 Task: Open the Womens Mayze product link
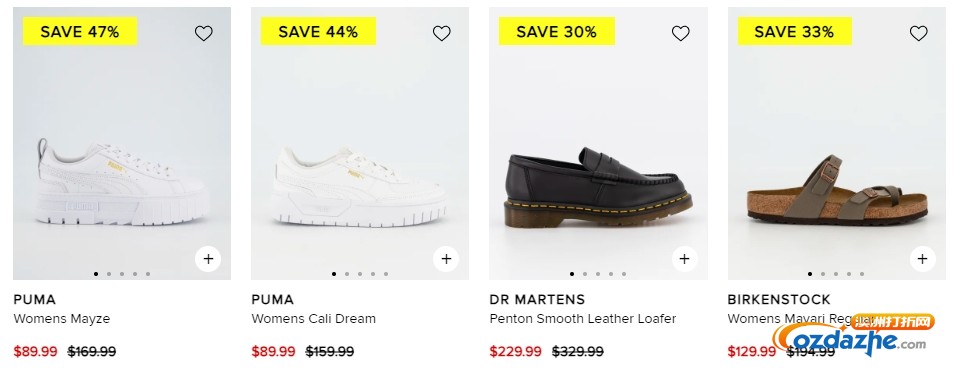pyautogui.click(x=62, y=318)
